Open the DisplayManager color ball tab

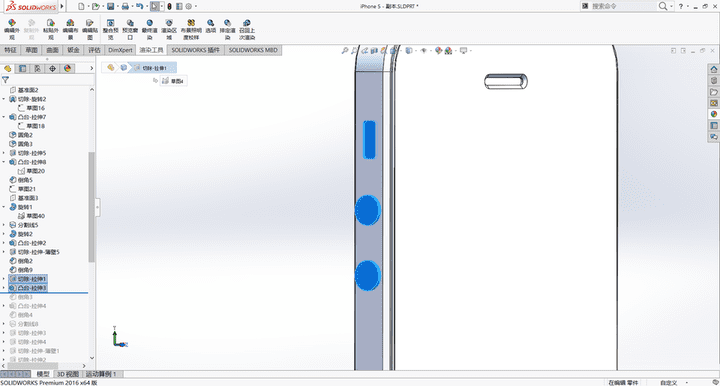(68, 68)
